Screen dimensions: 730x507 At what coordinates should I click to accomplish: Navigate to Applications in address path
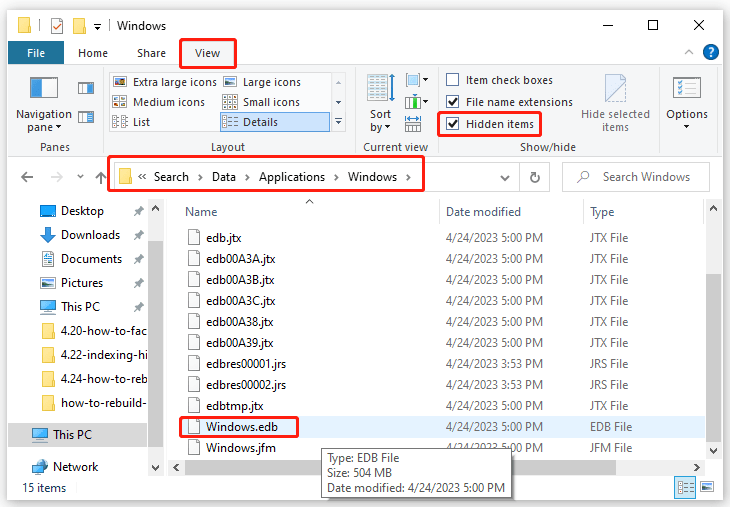tap(292, 177)
